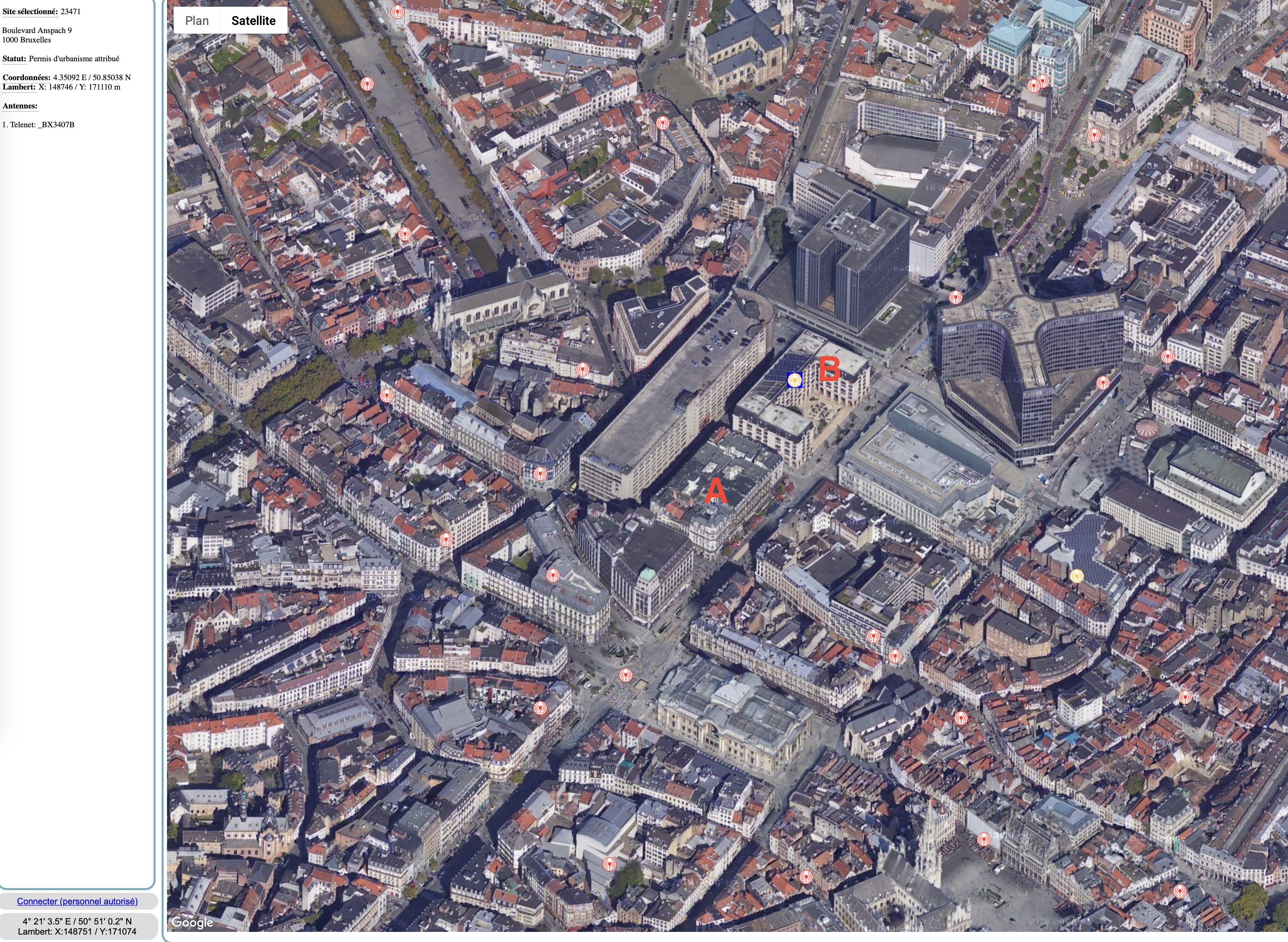The image size is (1288, 942).
Task: Select the yellow antenna marker on the solar-panel roof
Action: [x=1077, y=576]
